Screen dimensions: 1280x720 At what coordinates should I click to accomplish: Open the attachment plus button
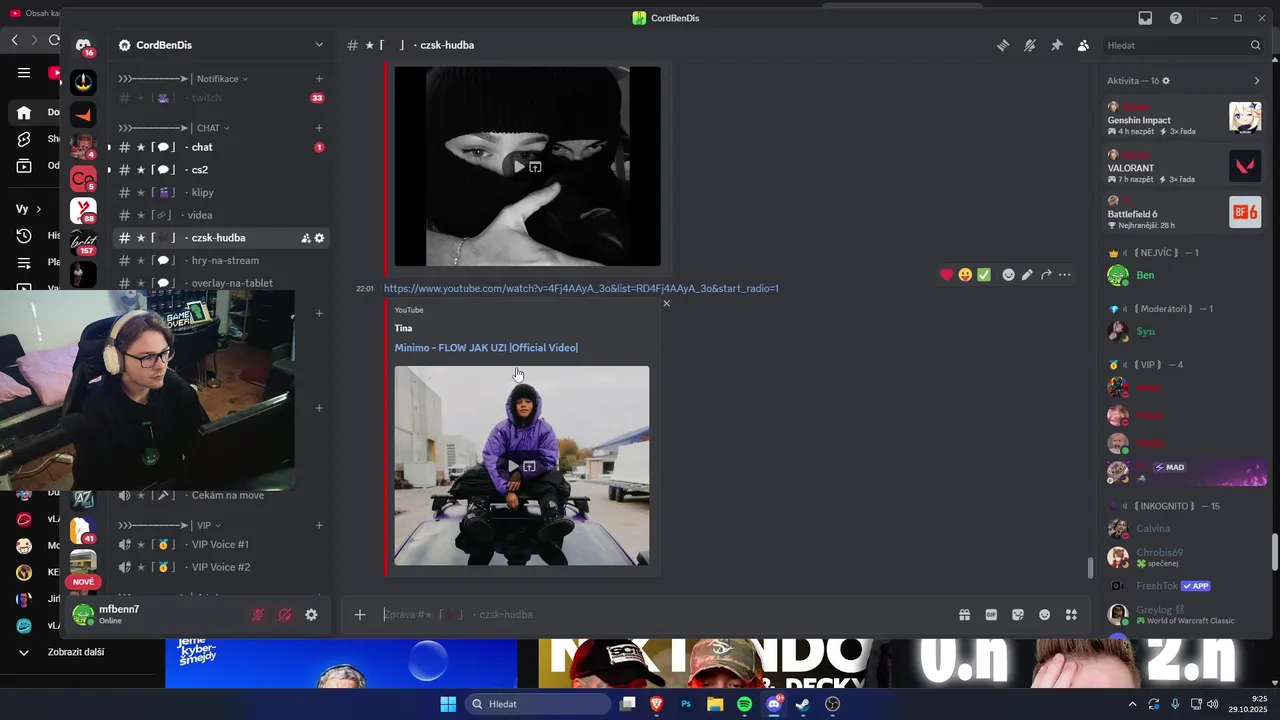[x=360, y=614]
